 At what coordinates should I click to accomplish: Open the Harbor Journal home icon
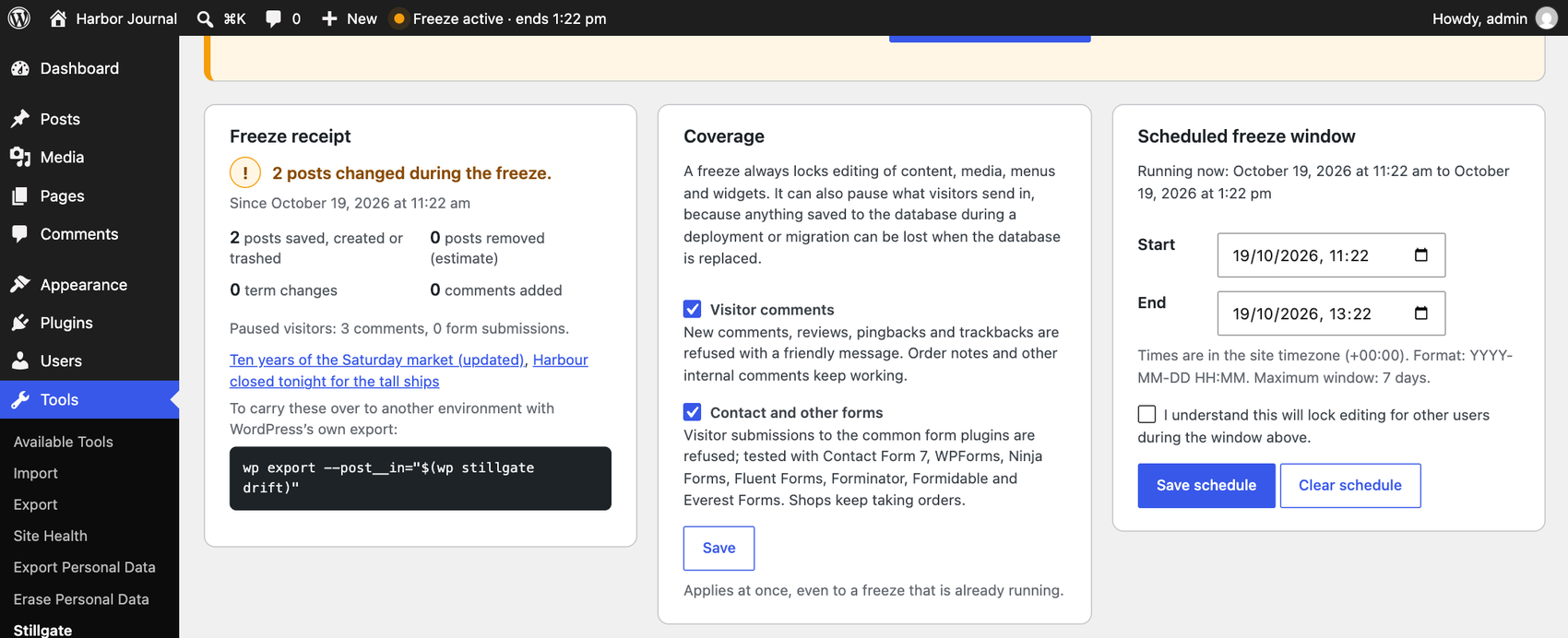click(x=58, y=18)
